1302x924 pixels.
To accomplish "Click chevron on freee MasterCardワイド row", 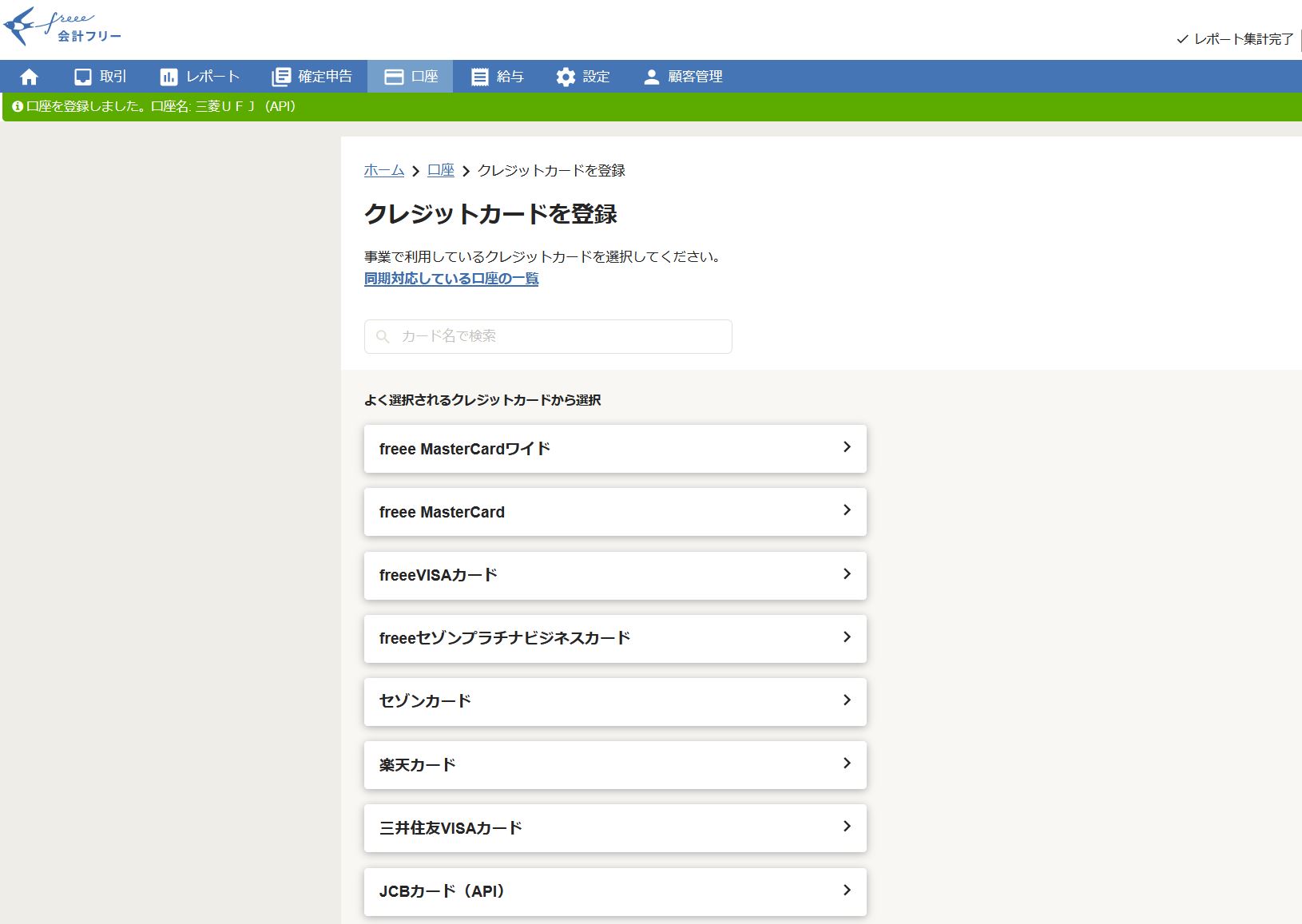I will click(847, 447).
